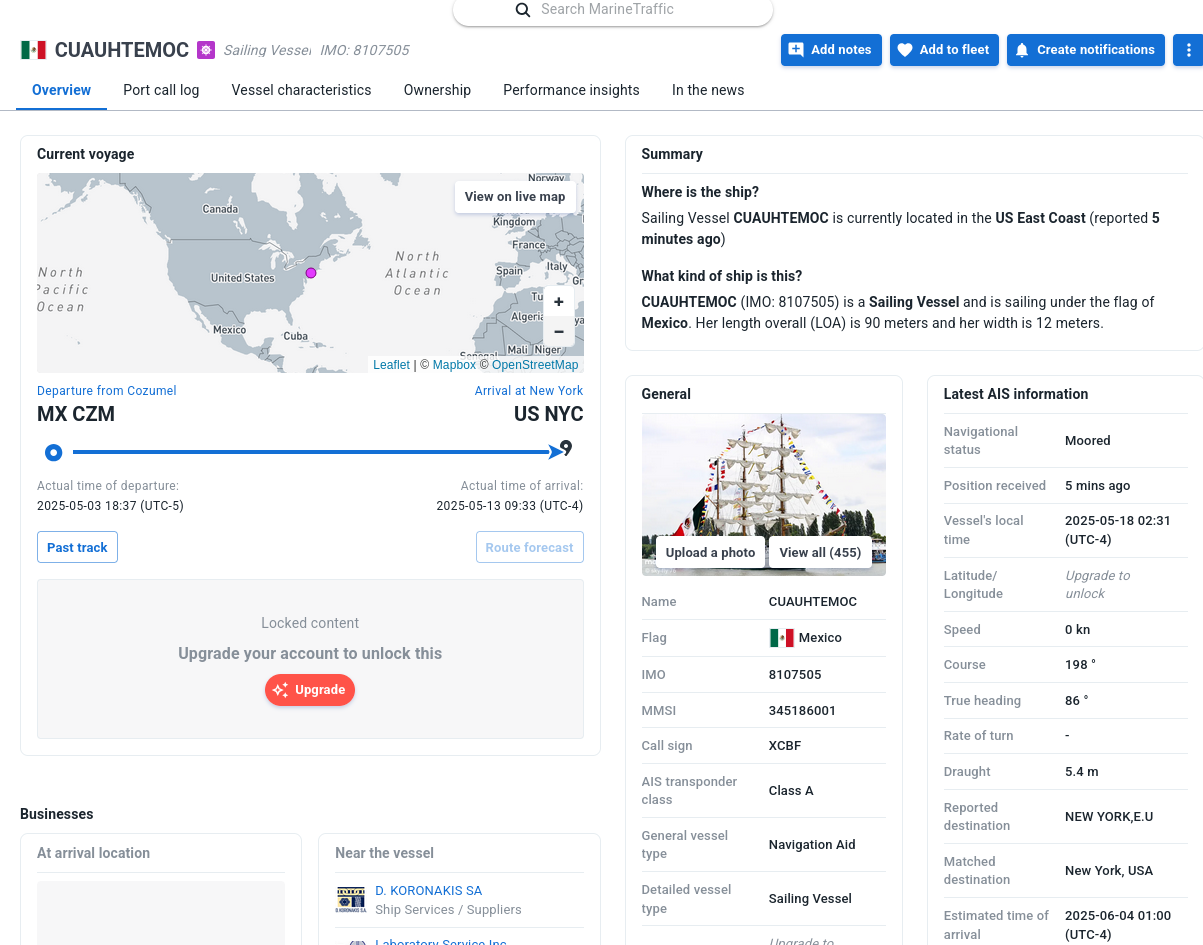The image size is (1203, 945).
Task: Click the MMSI value 345186001
Action: (802, 711)
